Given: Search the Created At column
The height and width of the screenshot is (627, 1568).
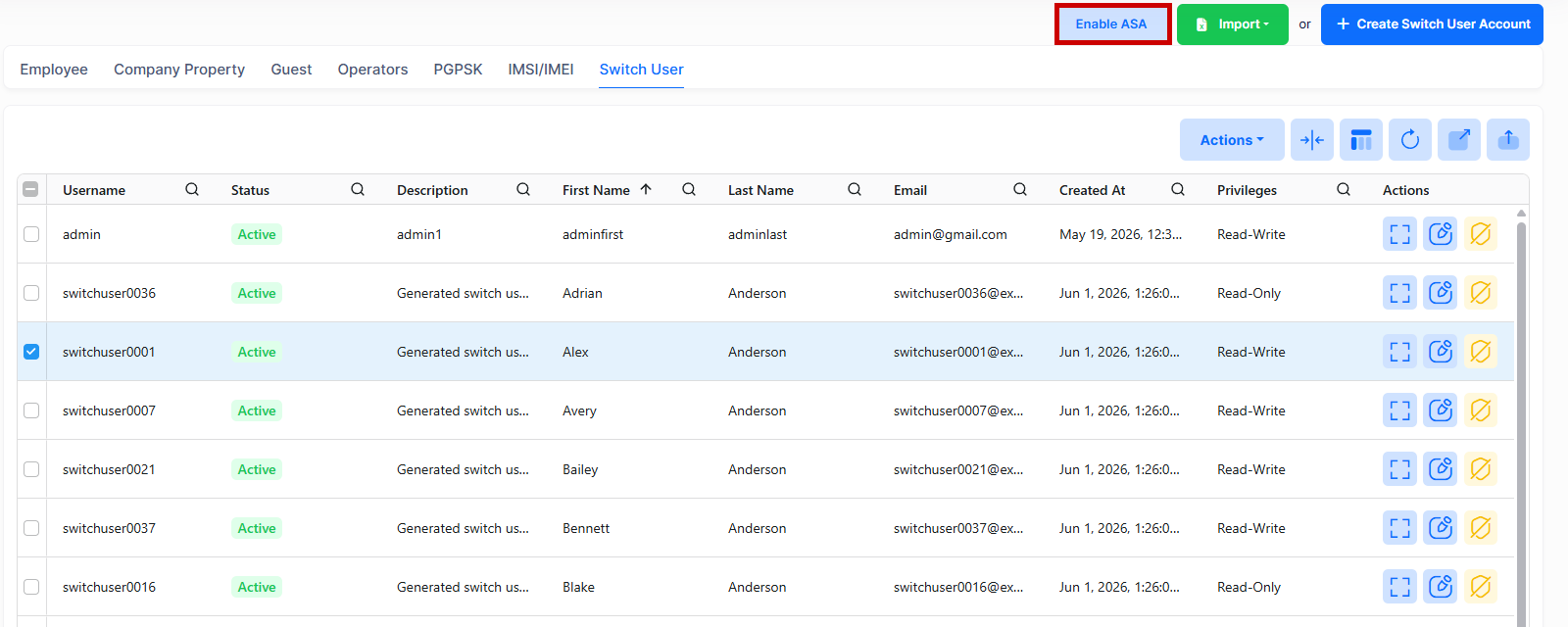Looking at the screenshot, I should tap(1178, 189).
